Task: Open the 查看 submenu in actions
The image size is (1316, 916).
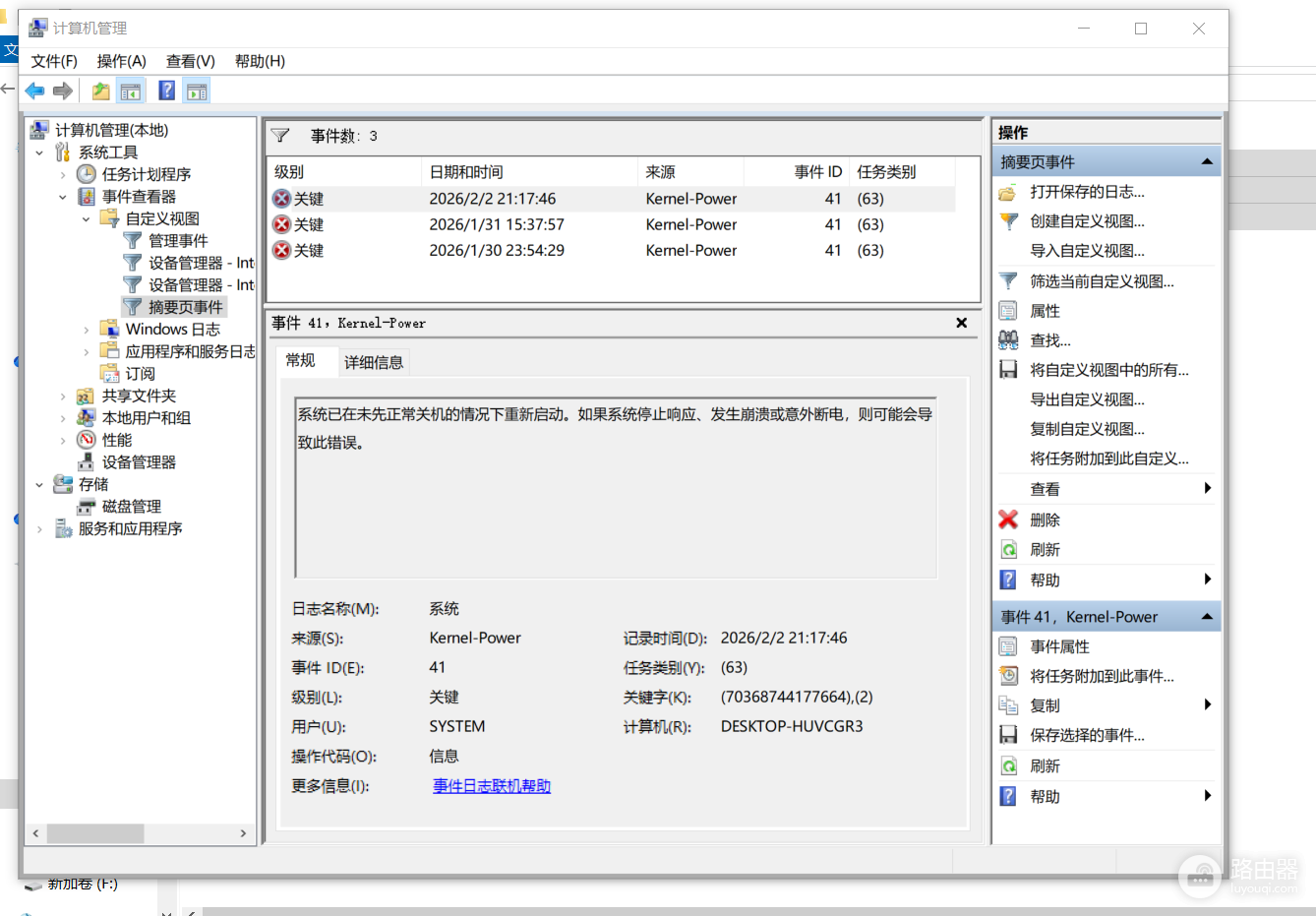Action: click(1107, 489)
